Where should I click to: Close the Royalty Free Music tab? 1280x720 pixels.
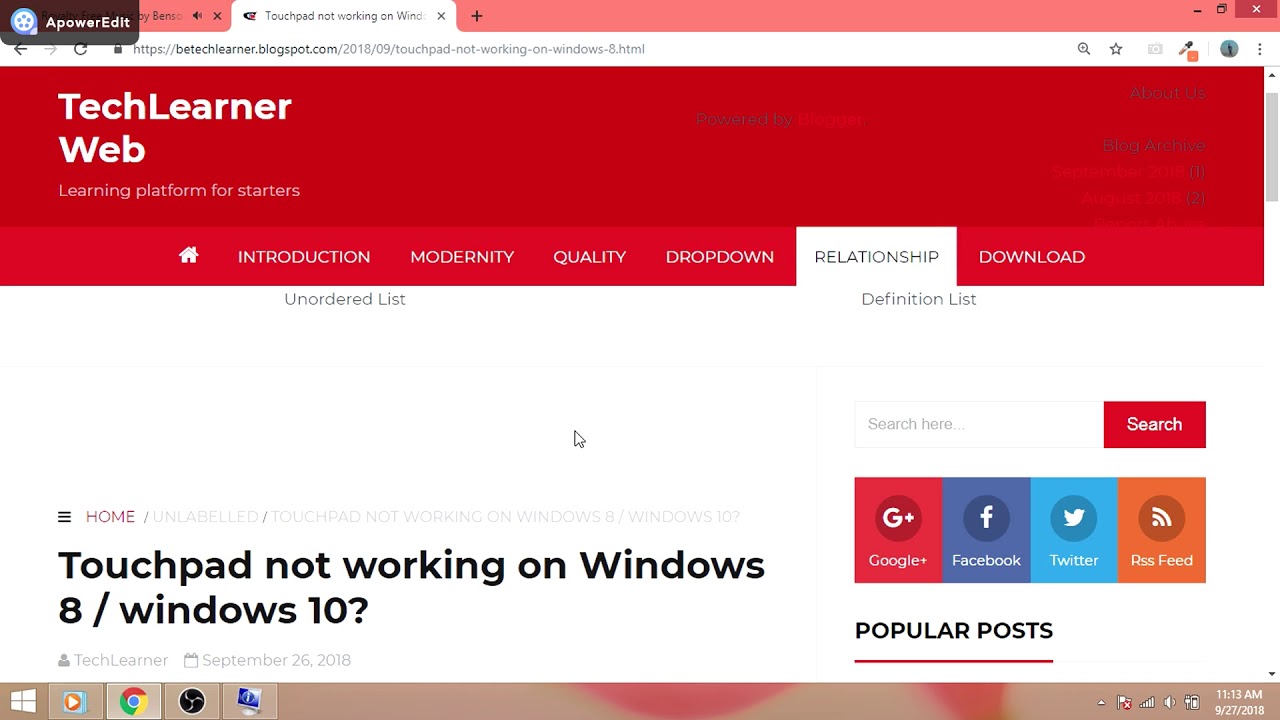tap(218, 16)
